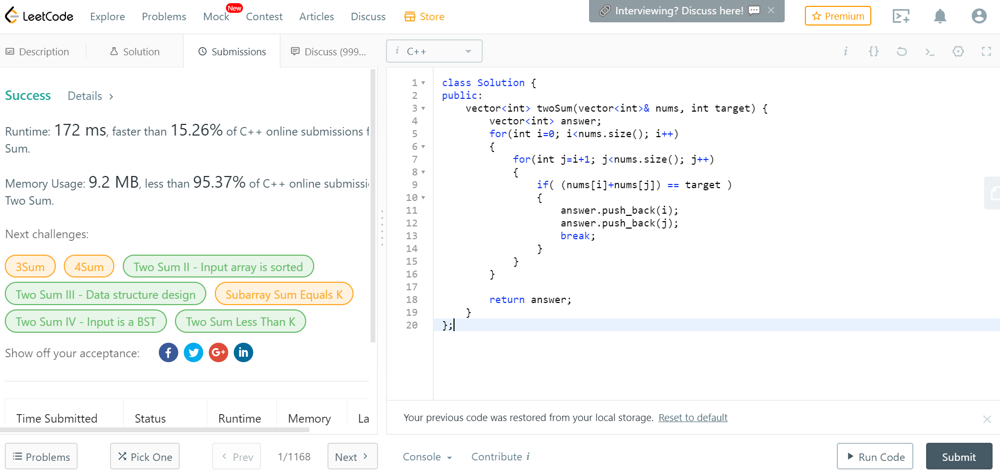Screen dimensions: 1000x471
Task: Share acceptance on LinkedIn
Action: (243, 352)
